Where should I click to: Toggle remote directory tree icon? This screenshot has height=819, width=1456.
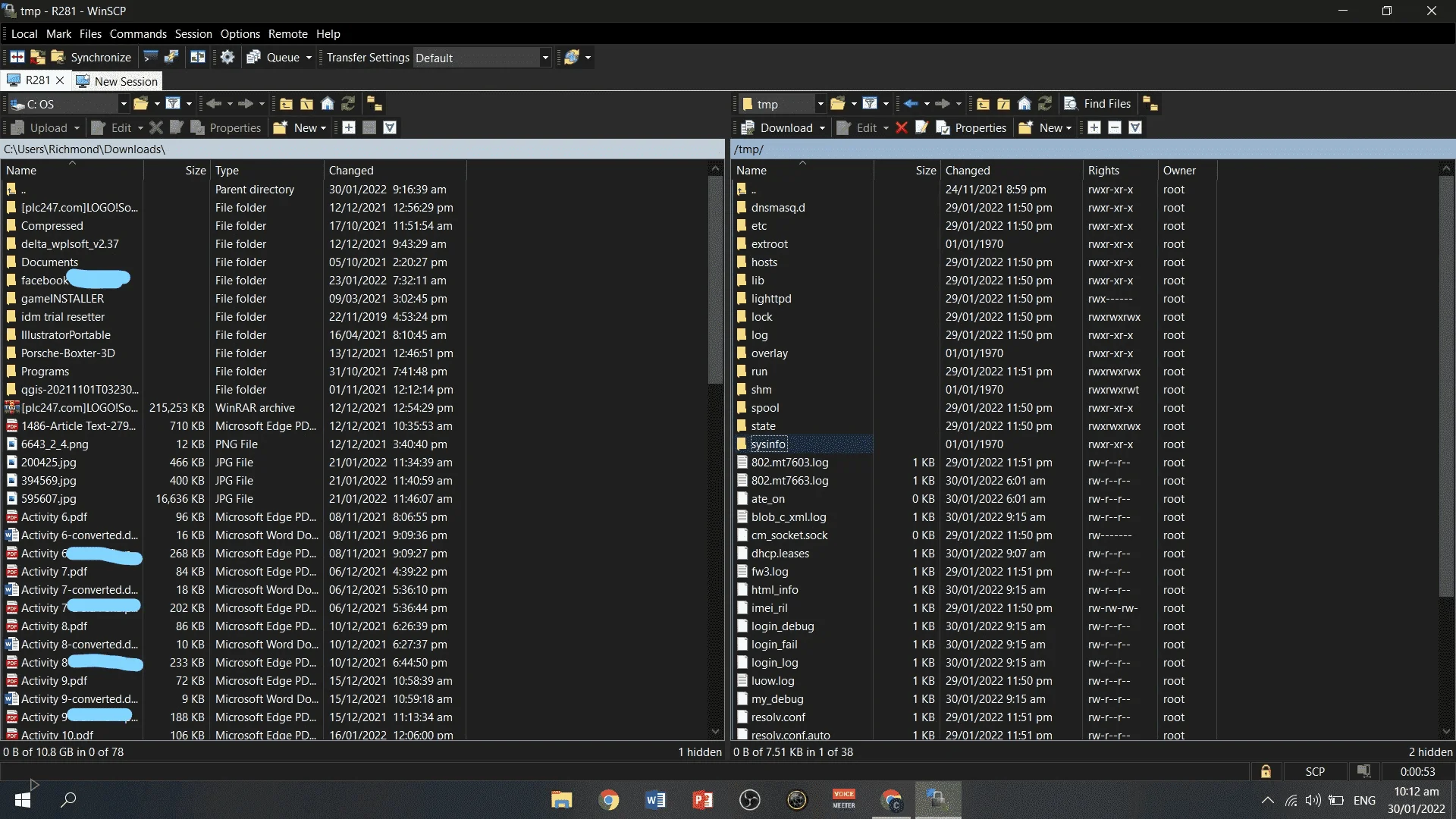[x=1150, y=104]
